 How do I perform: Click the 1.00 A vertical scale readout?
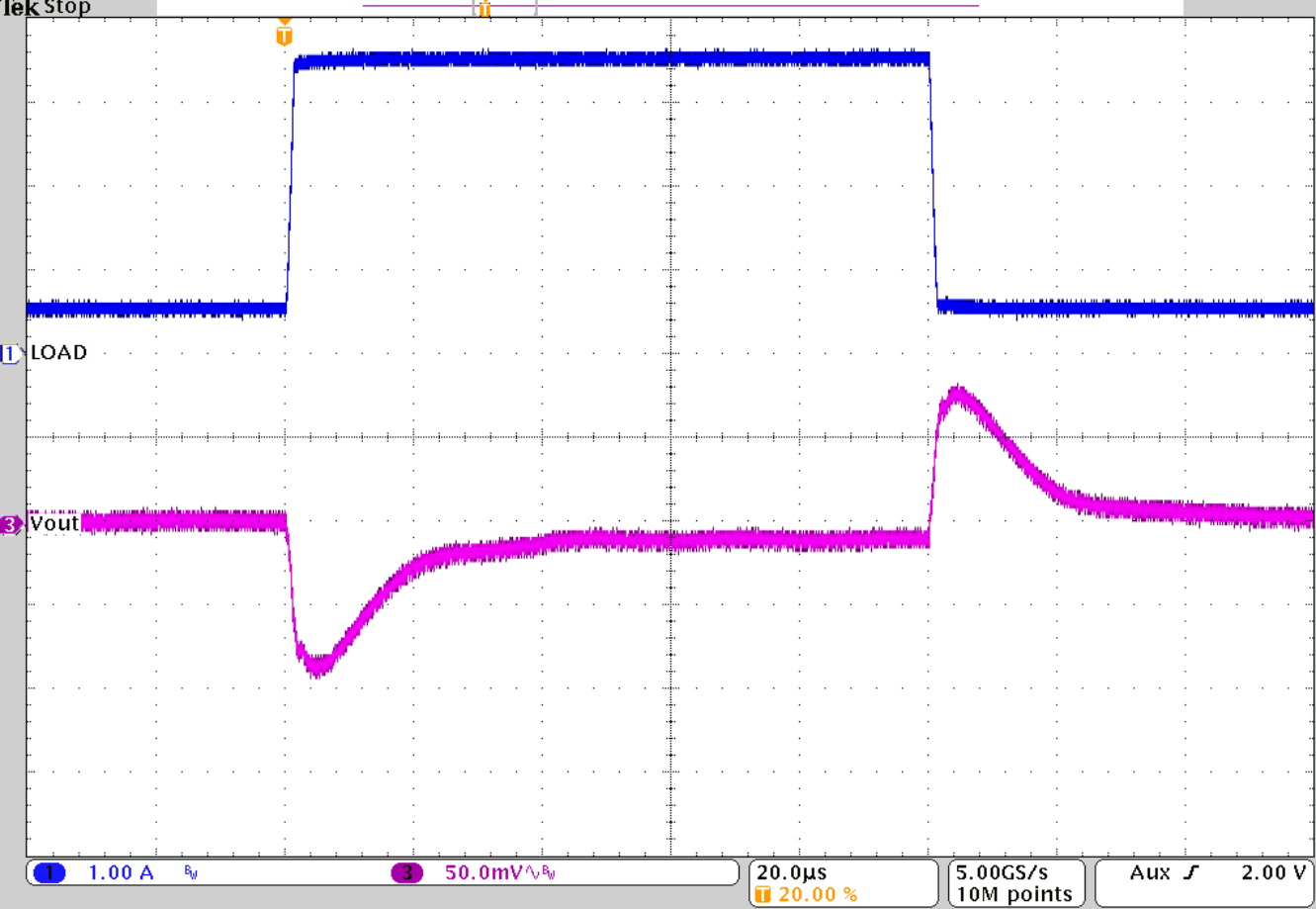click(x=119, y=872)
